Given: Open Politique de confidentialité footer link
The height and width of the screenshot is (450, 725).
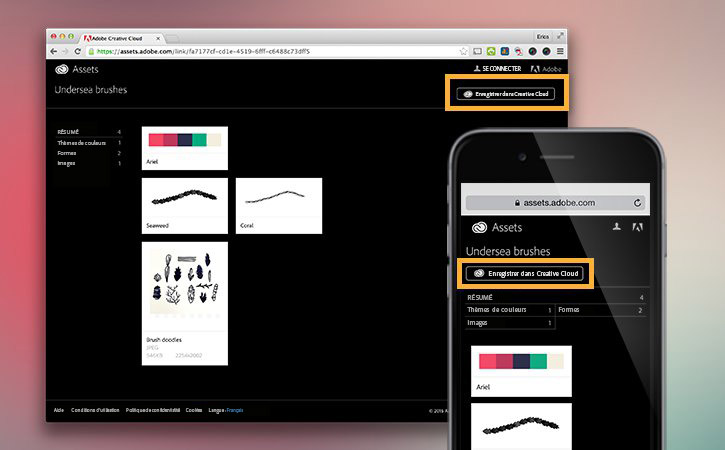Looking at the screenshot, I should tap(153, 410).
